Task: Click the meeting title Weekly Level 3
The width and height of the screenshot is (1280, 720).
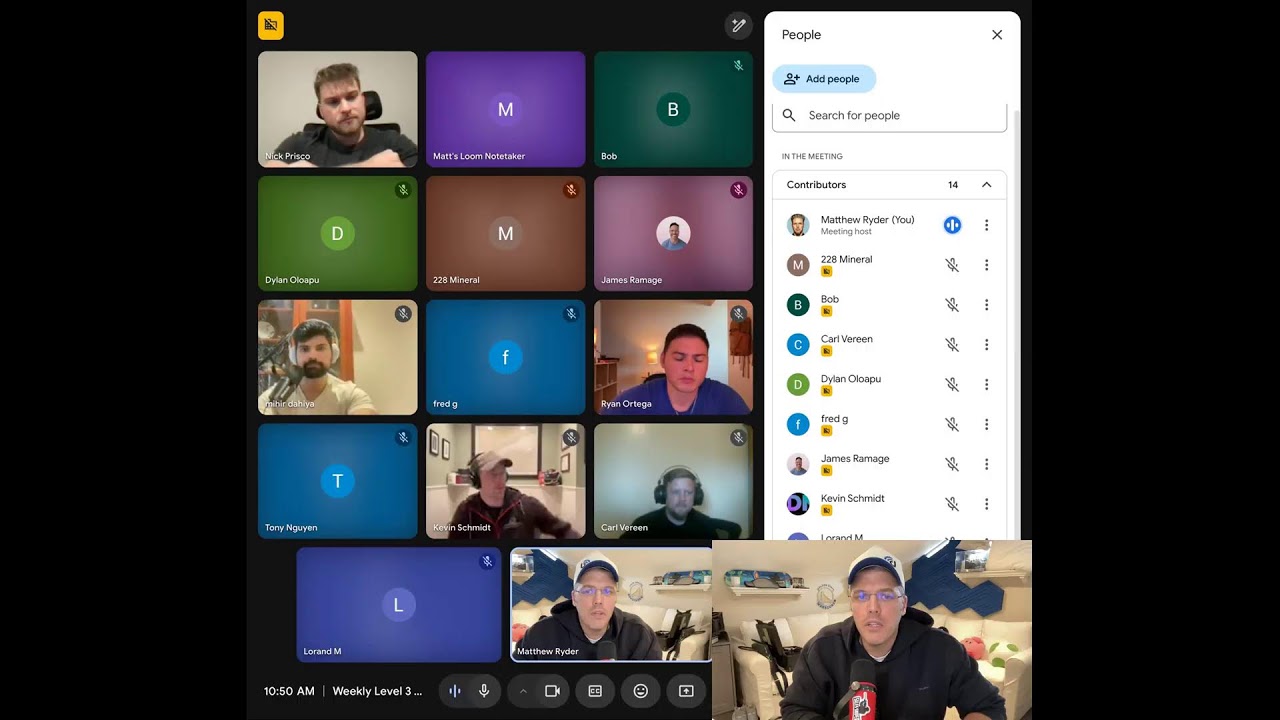Action: (377, 691)
